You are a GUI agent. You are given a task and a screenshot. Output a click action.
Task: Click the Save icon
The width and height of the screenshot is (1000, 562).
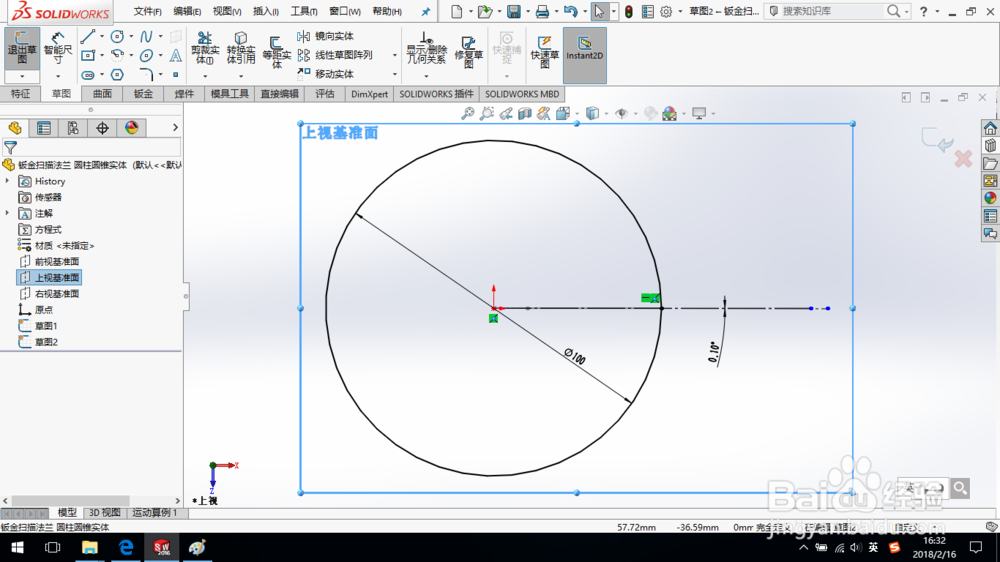pyautogui.click(x=513, y=11)
